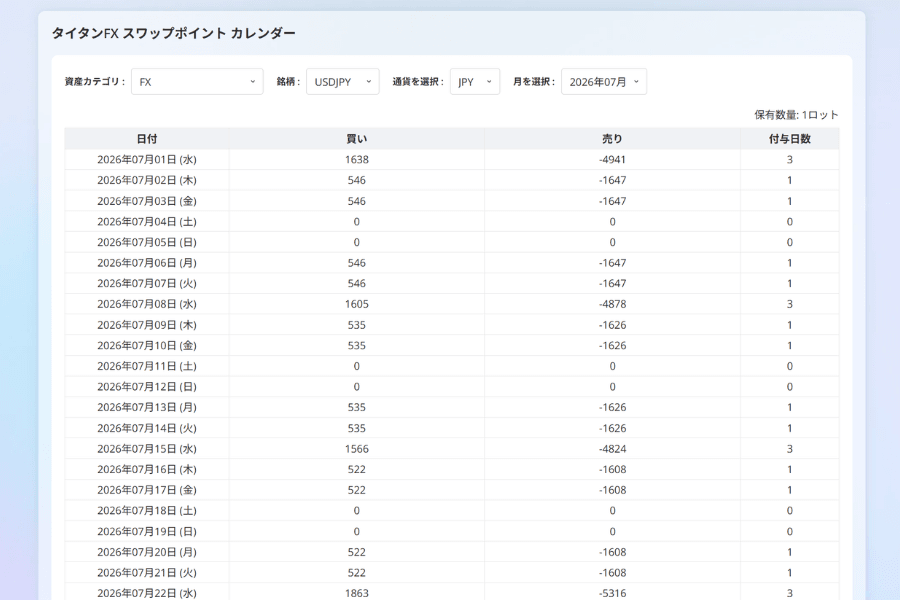
Task: Select buy value 1605 on July 8
Action: (x=356, y=304)
